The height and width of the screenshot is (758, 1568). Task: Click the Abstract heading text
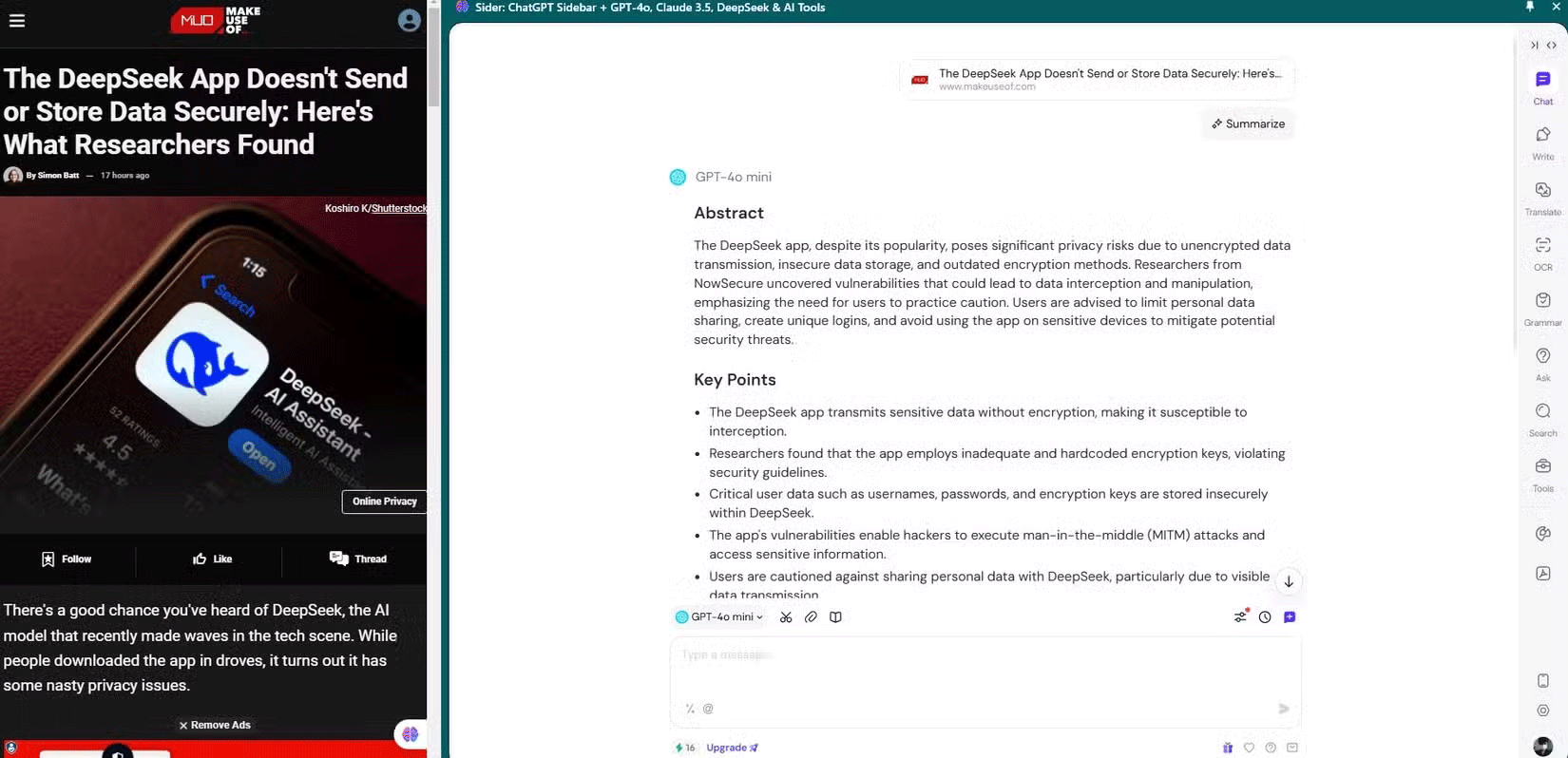pyautogui.click(x=729, y=213)
